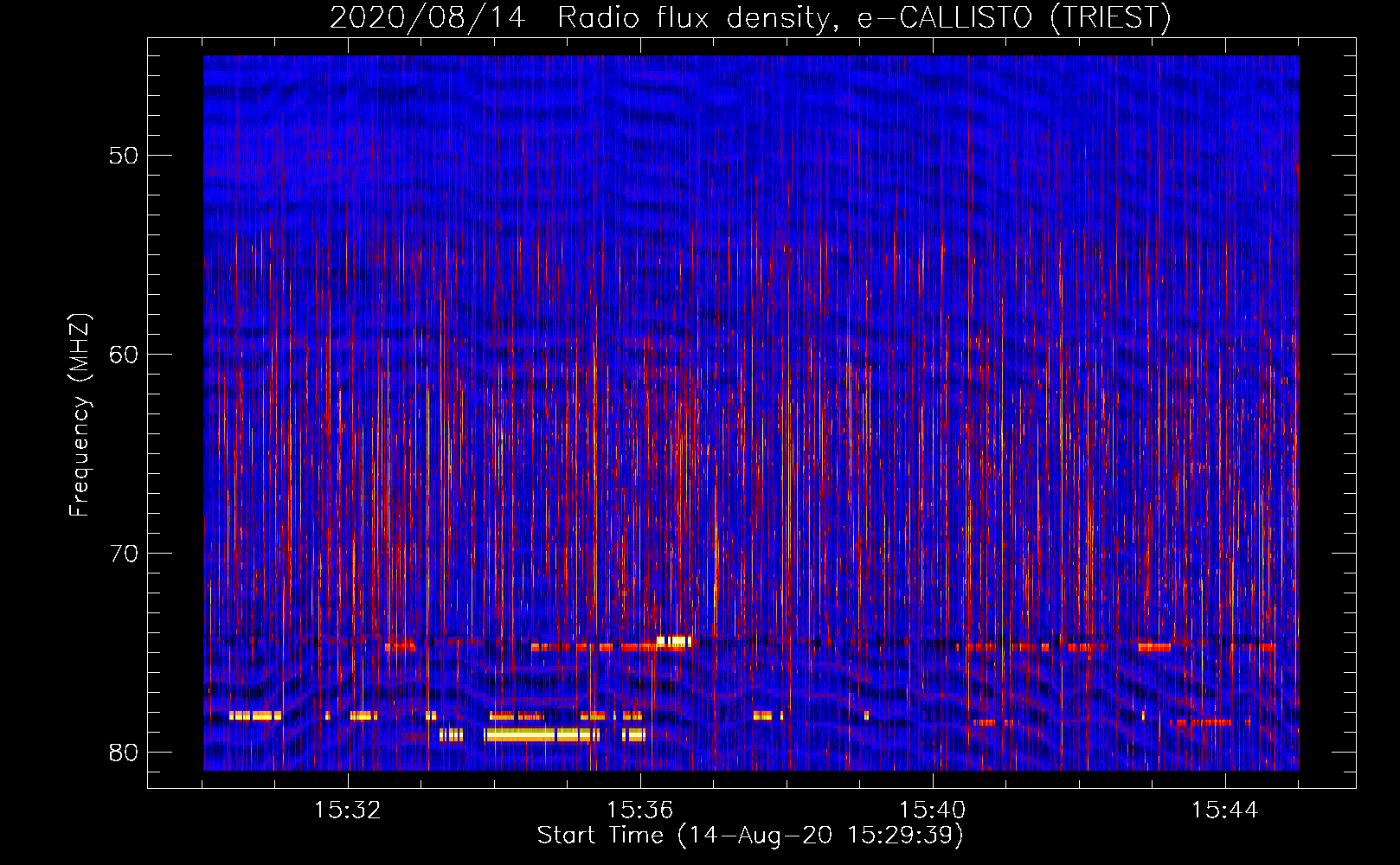
Task: Click the date 2020/08/14 in the title
Action: (x=427, y=18)
